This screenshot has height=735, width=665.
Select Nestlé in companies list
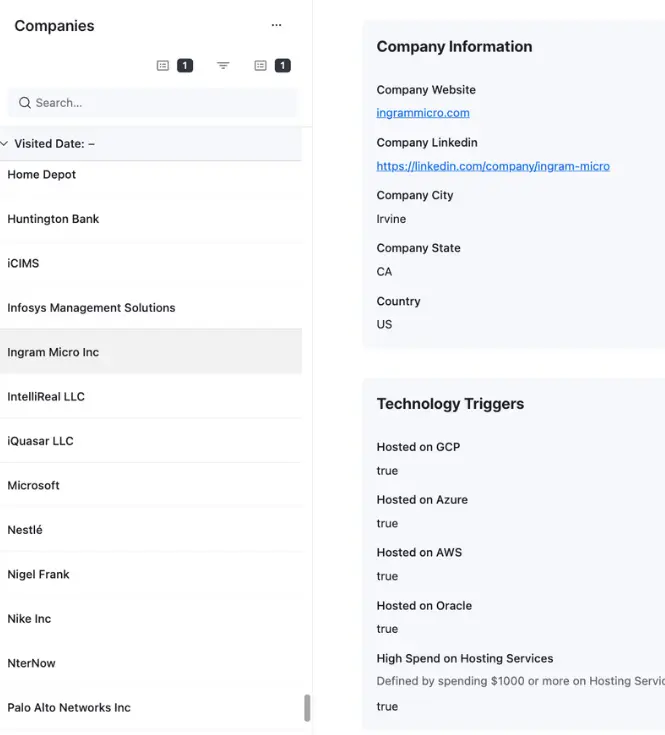click(x=151, y=530)
